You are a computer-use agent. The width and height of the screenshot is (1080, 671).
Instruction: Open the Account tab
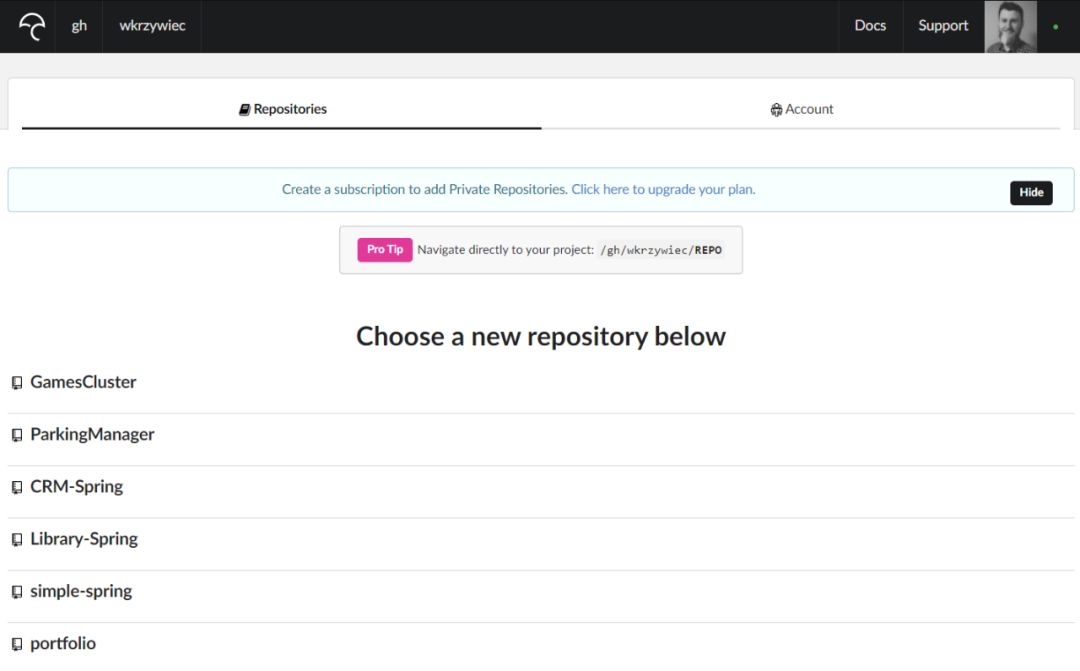pyautogui.click(x=802, y=109)
